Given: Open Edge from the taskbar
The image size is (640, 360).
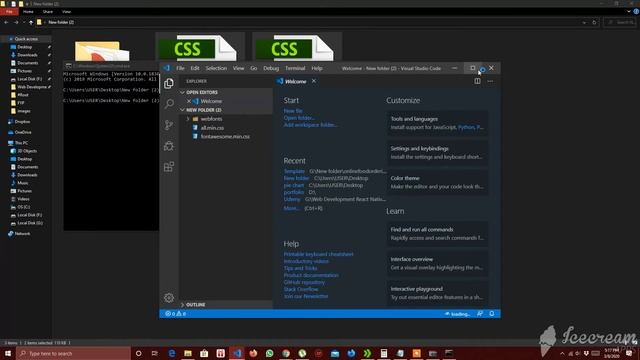Looking at the screenshot, I should 171,353.
